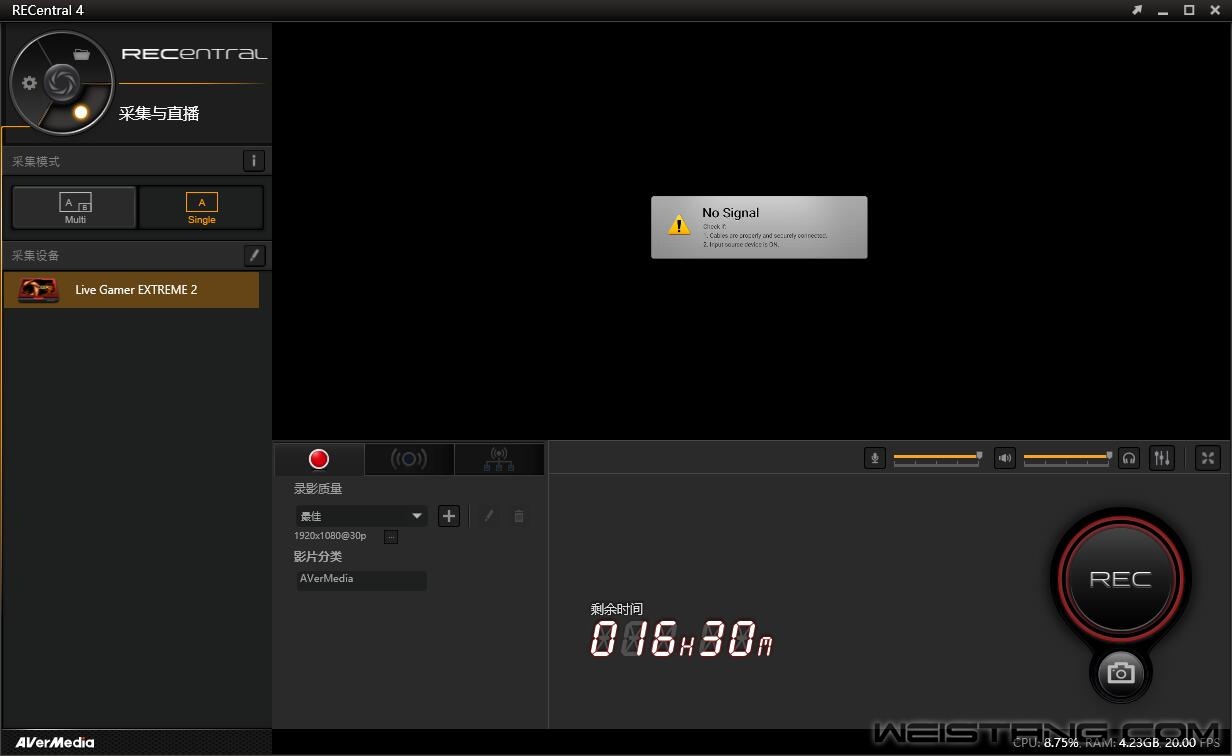Mute the microphone input

[x=875, y=458]
